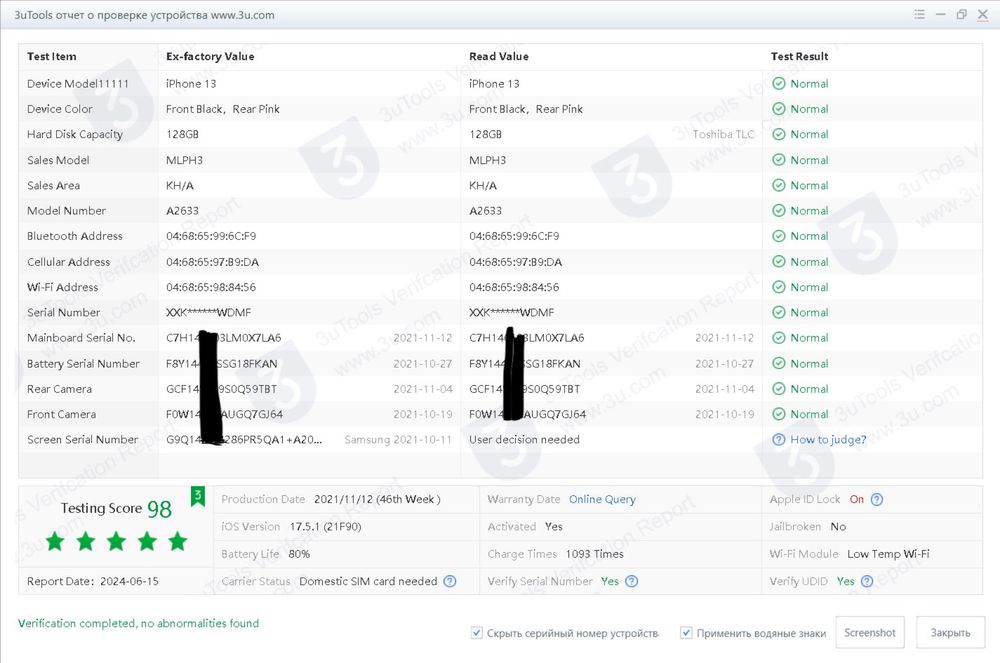
Task: Restore the window using the title bar button
Action: point(961,14)
